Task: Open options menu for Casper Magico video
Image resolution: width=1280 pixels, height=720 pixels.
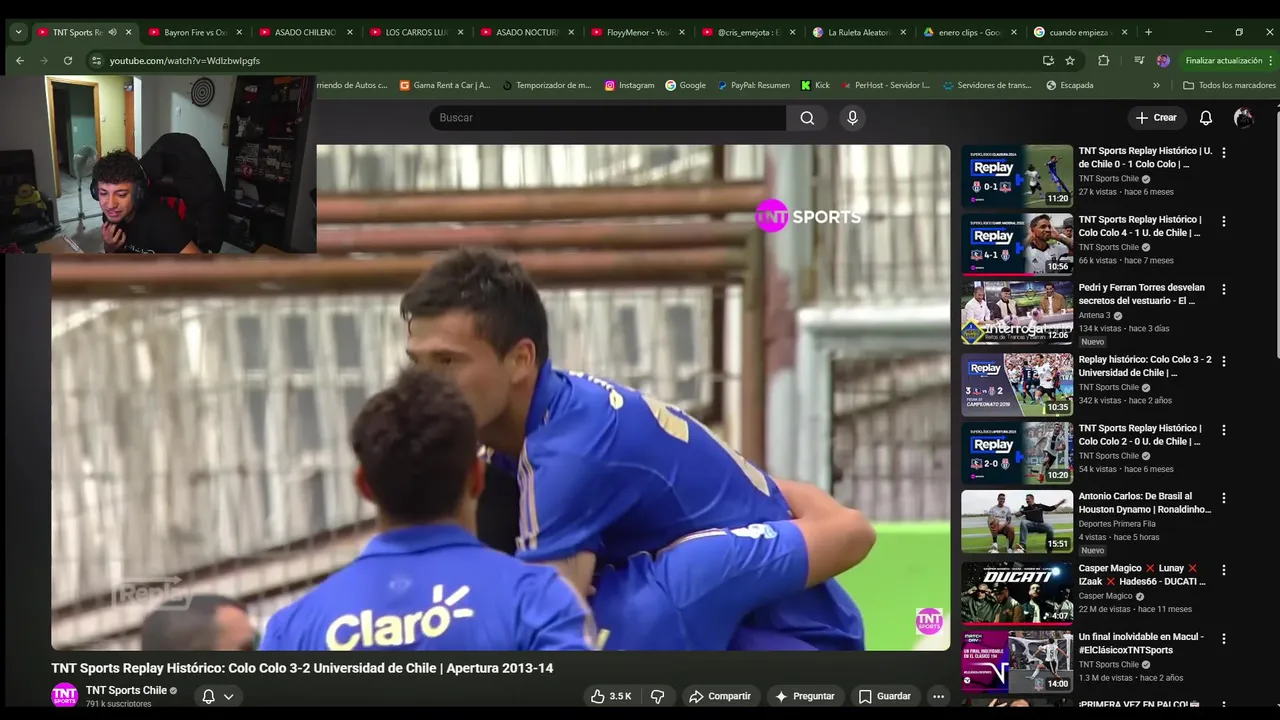Action: click(x=1223, y=570)
